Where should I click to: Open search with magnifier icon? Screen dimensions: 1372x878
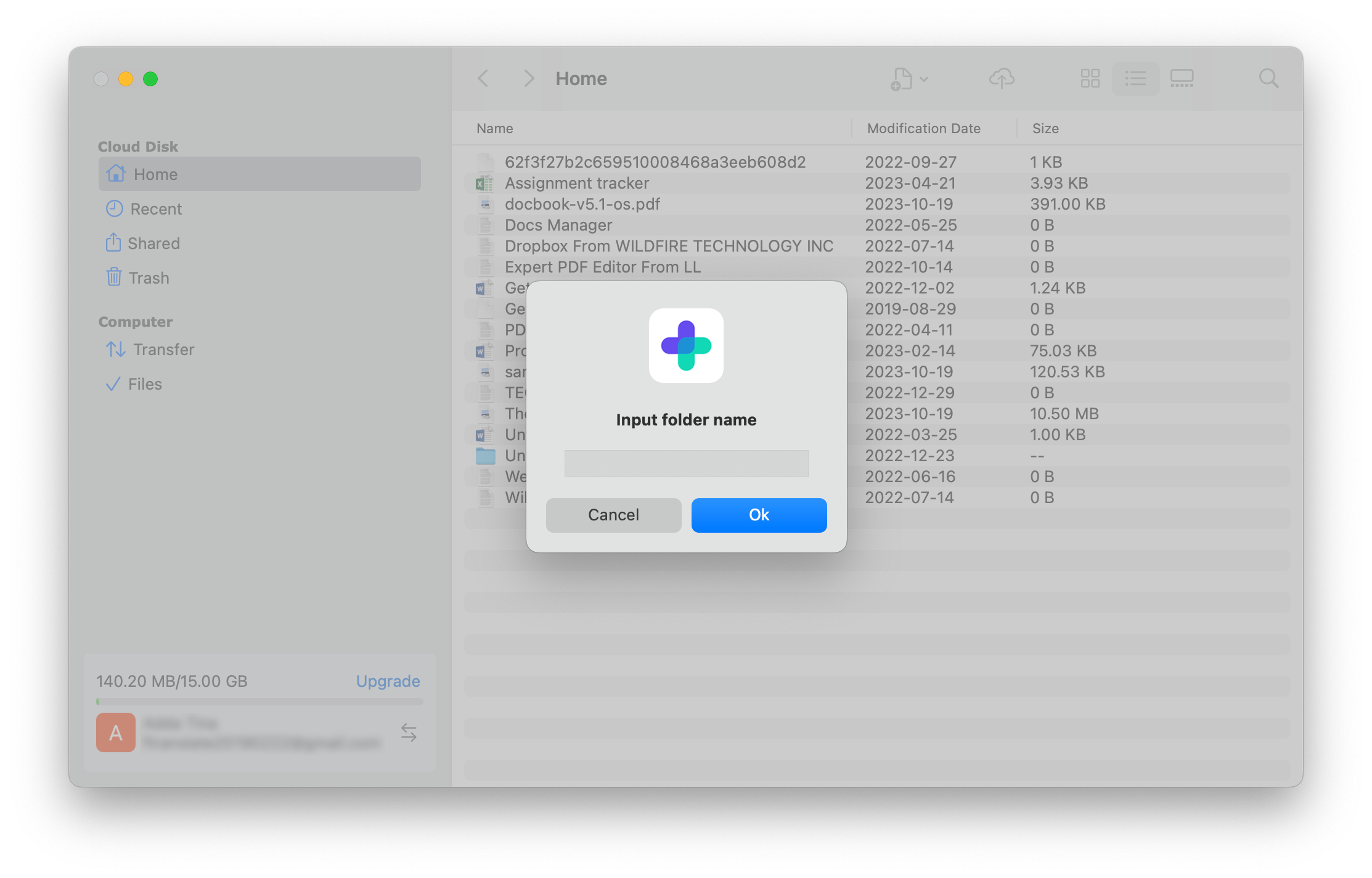1268,78
